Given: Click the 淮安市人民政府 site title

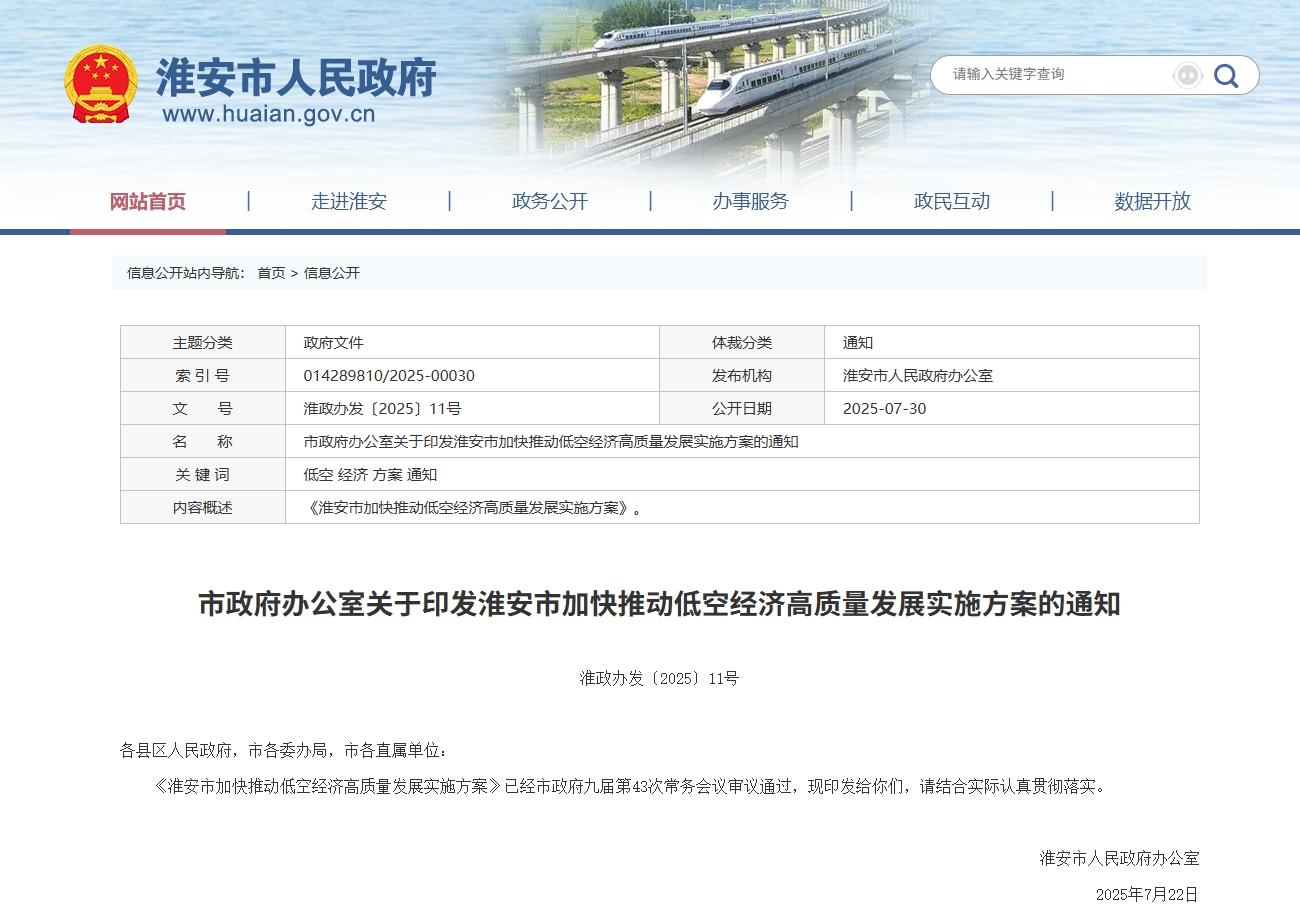Looking at the screenshot, I should (x=296, y=77).
